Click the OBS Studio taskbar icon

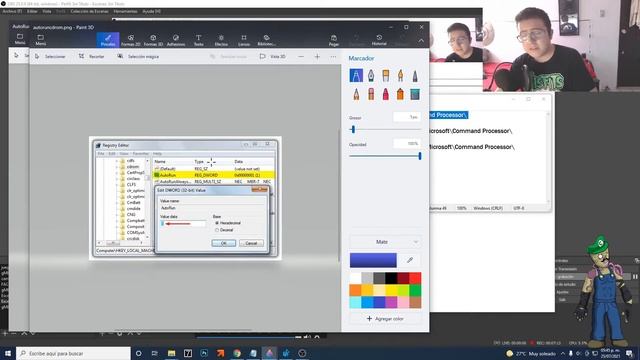302,353
